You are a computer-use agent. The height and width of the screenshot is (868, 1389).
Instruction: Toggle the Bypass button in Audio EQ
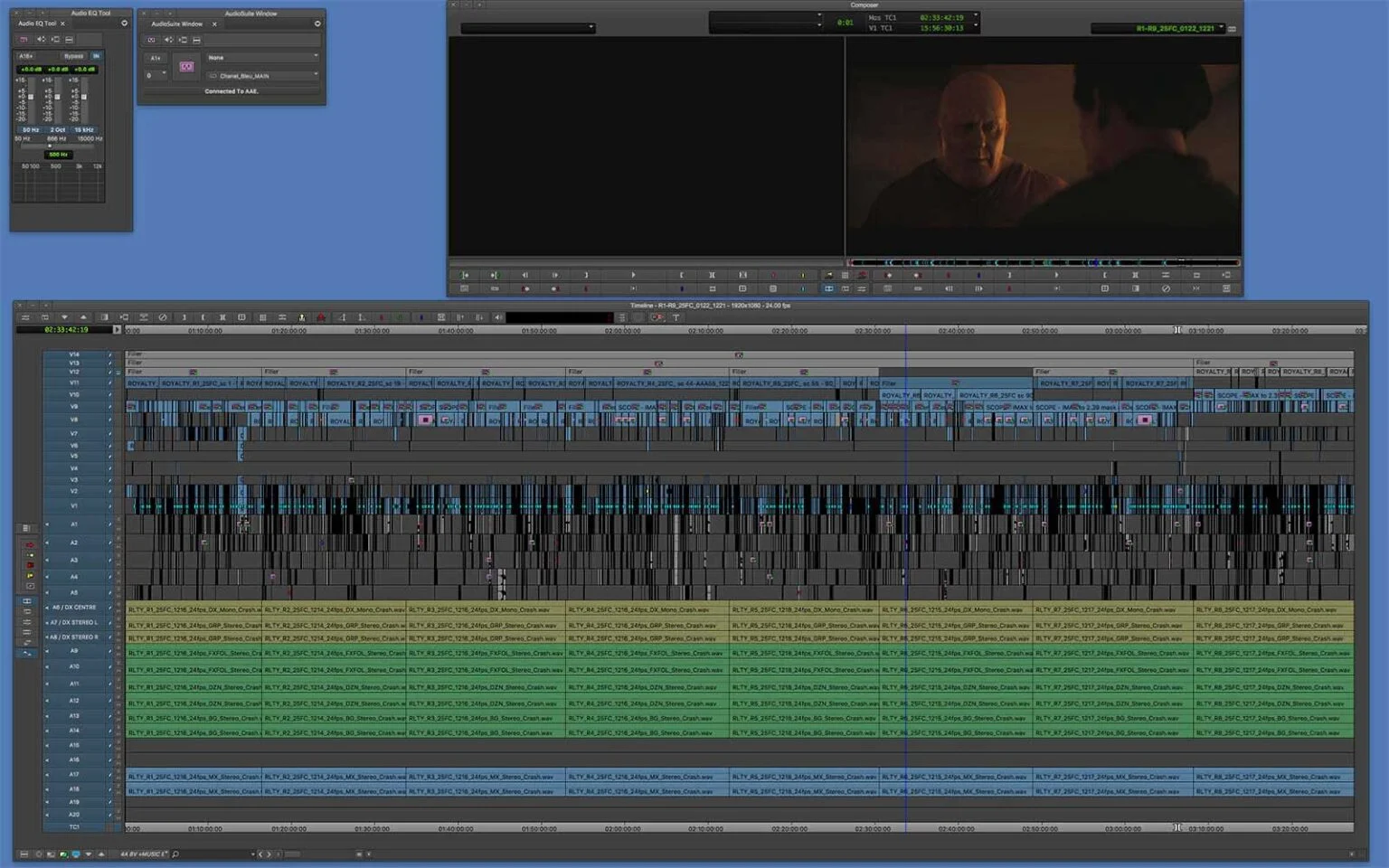pyautogui.click(x=73, y=56)
